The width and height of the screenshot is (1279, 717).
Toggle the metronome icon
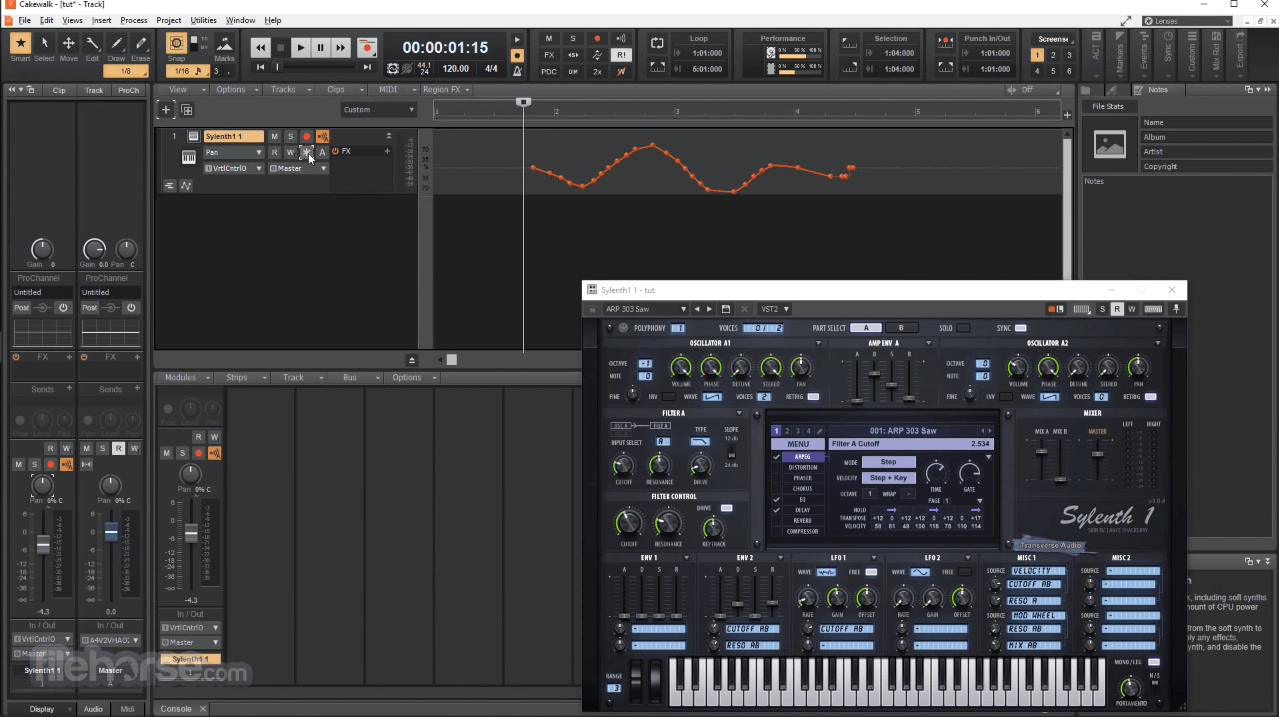point(517,71)
